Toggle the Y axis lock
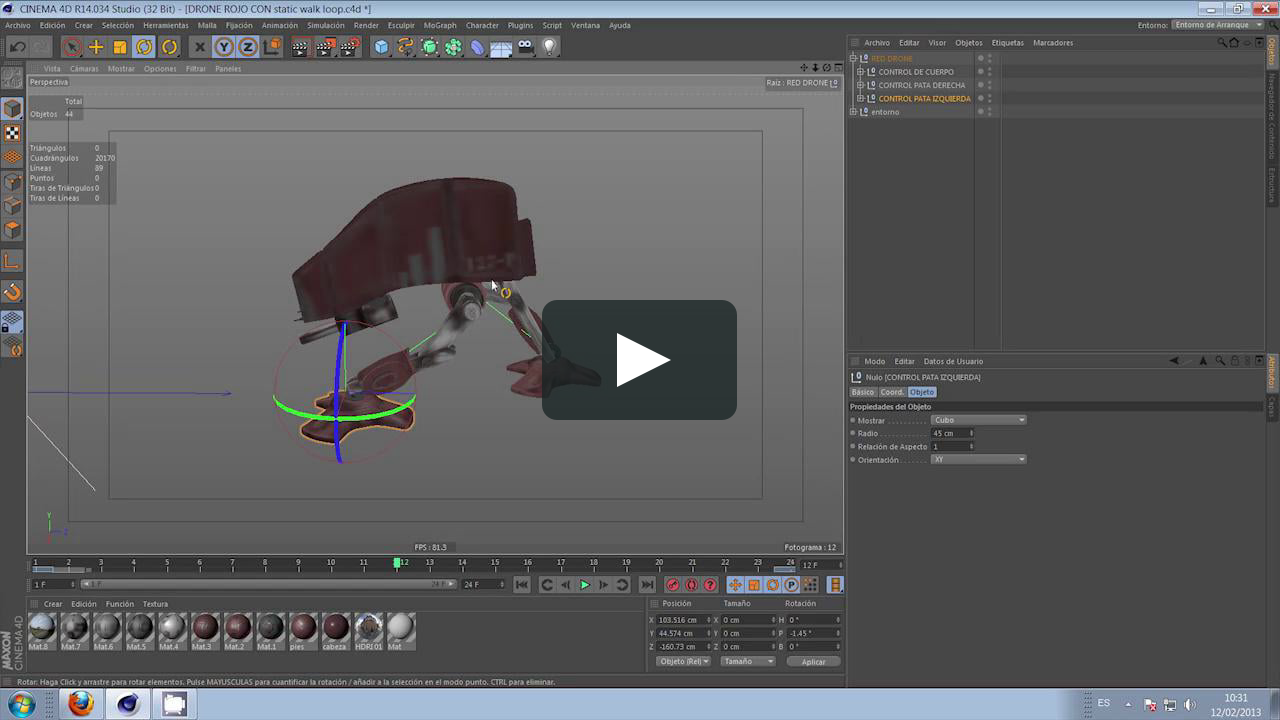The image size is (1280, 720). pos(224,47)
